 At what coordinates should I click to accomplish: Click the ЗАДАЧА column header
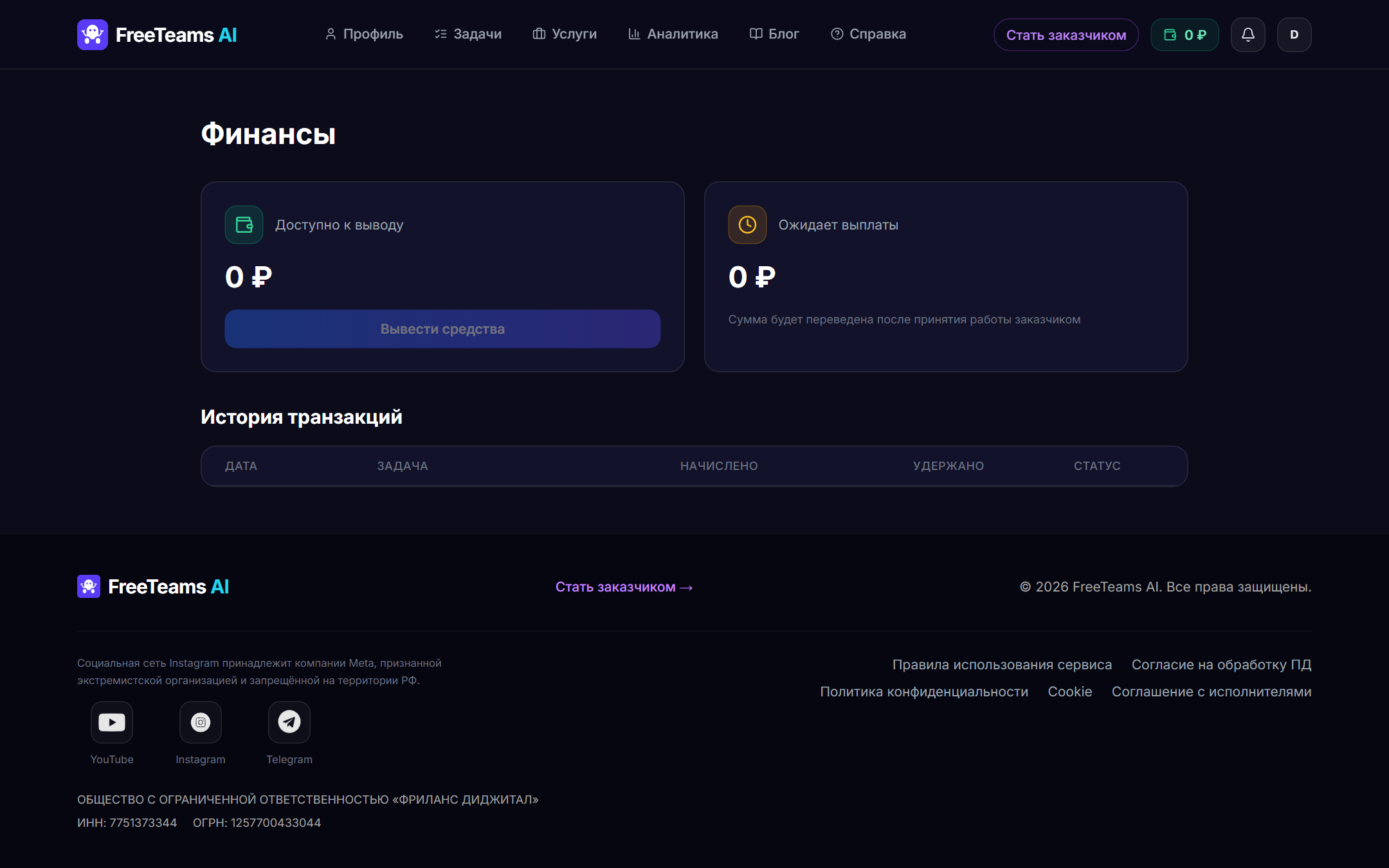tap(403, 466)
